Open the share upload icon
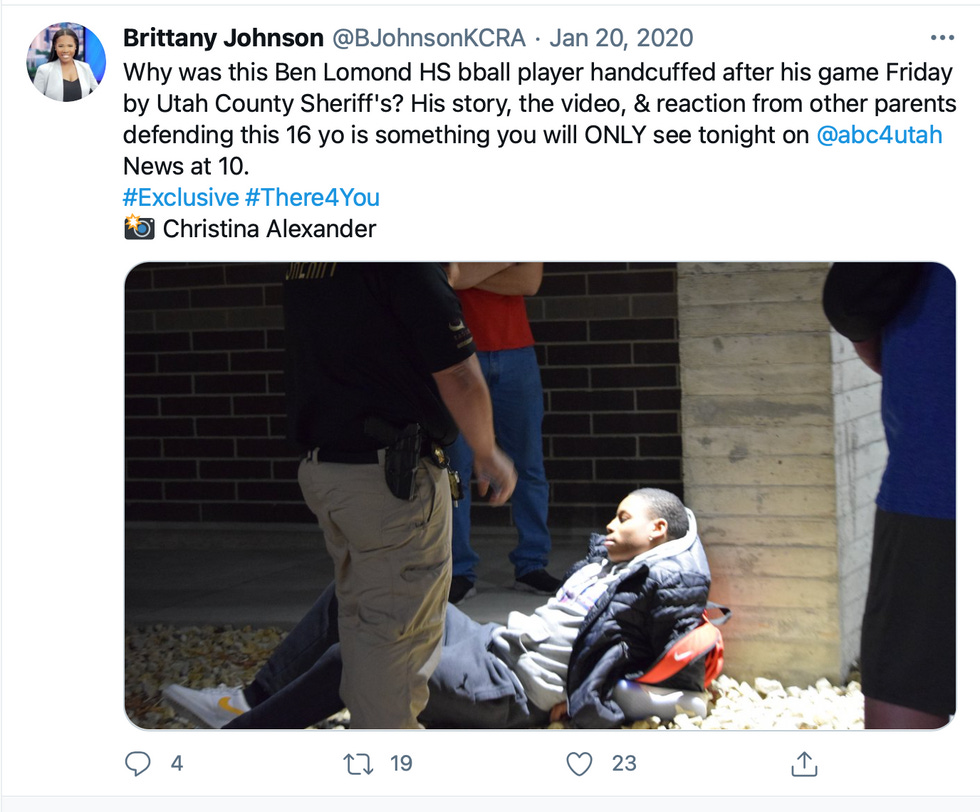The width and height of the screenshot is (980, 812). [804, 763]
